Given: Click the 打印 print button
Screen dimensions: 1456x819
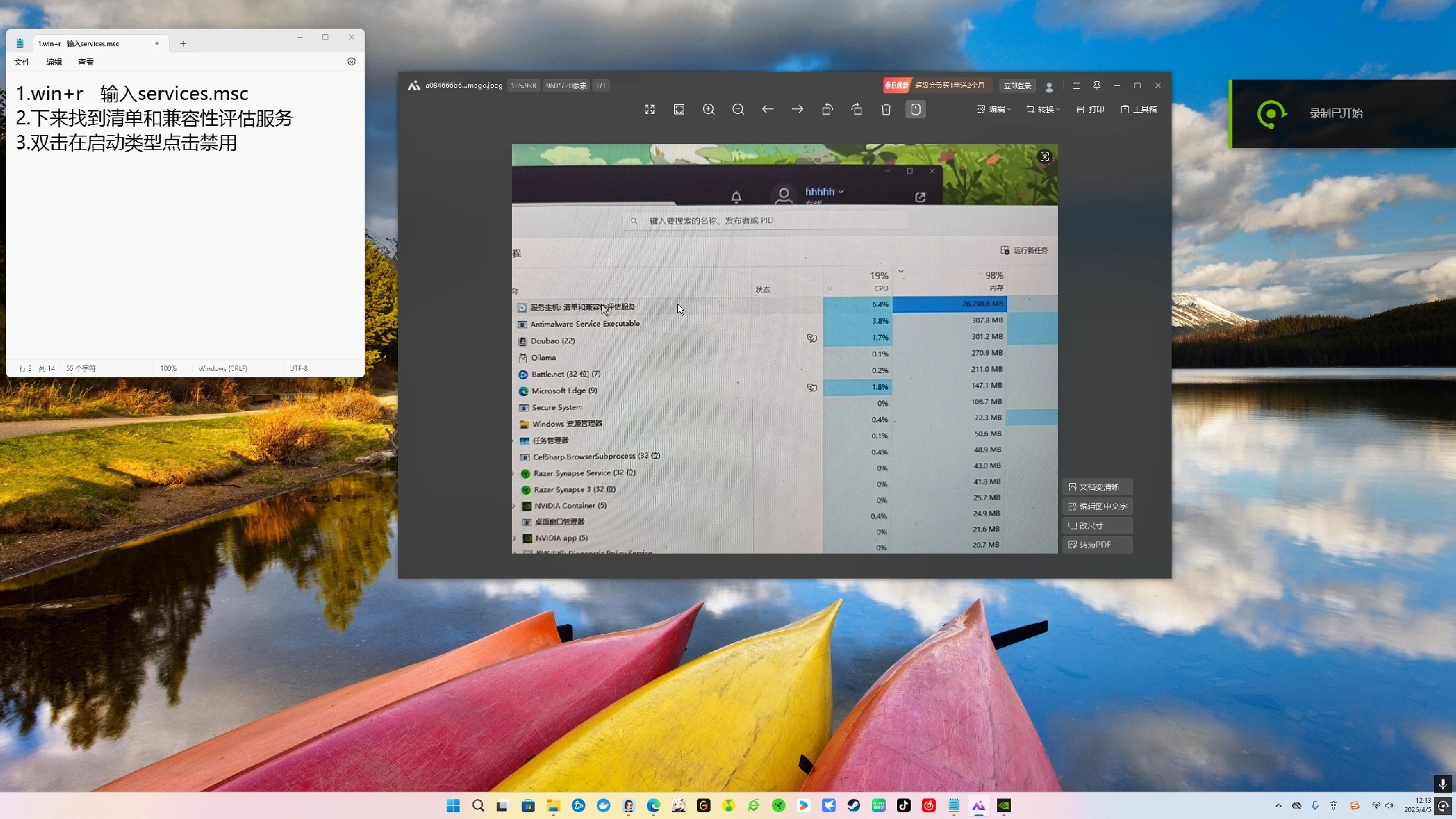Looking at the screenshot, I should point(1090,109).
